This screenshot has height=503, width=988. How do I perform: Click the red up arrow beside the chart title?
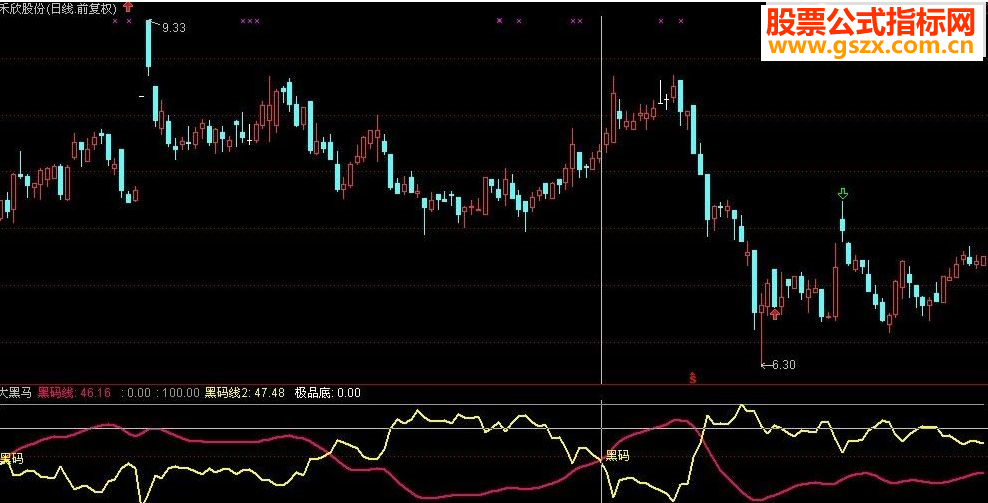[129, 7]
